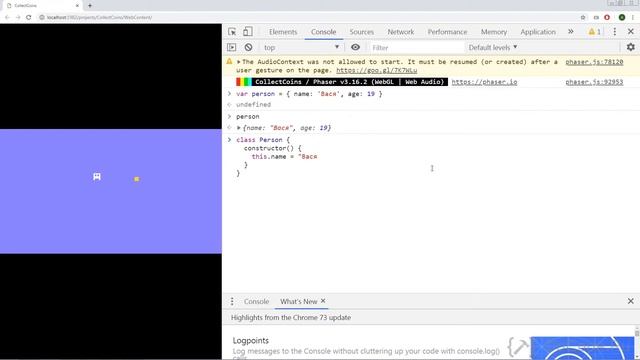The height and width of the screenshot is (360, 640).
Task: Open DevTools three-dot customize menu
Action: click(615, 31)
